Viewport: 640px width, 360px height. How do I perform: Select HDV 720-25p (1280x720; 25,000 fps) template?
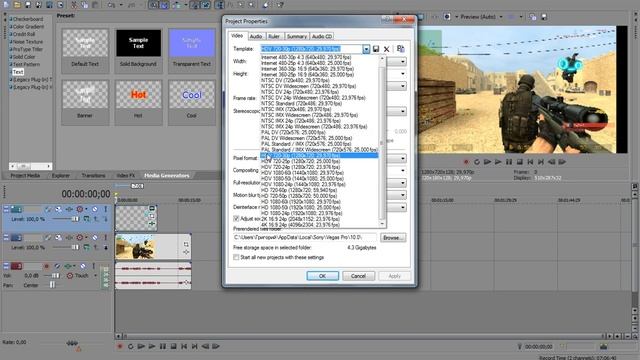coord(300,161)
